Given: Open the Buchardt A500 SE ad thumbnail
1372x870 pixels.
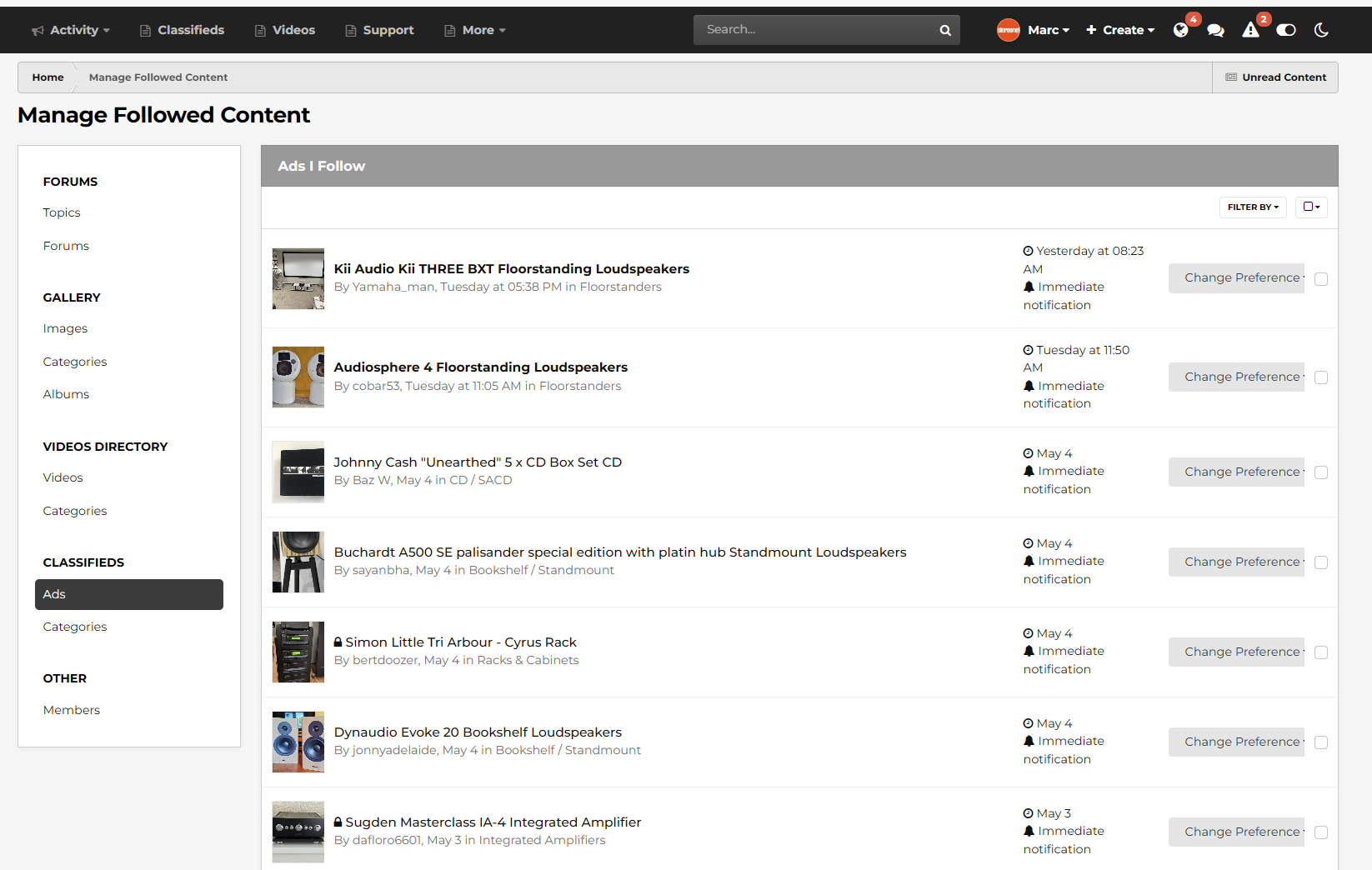Looking at the screenshot, I should [x=298, y=562].
